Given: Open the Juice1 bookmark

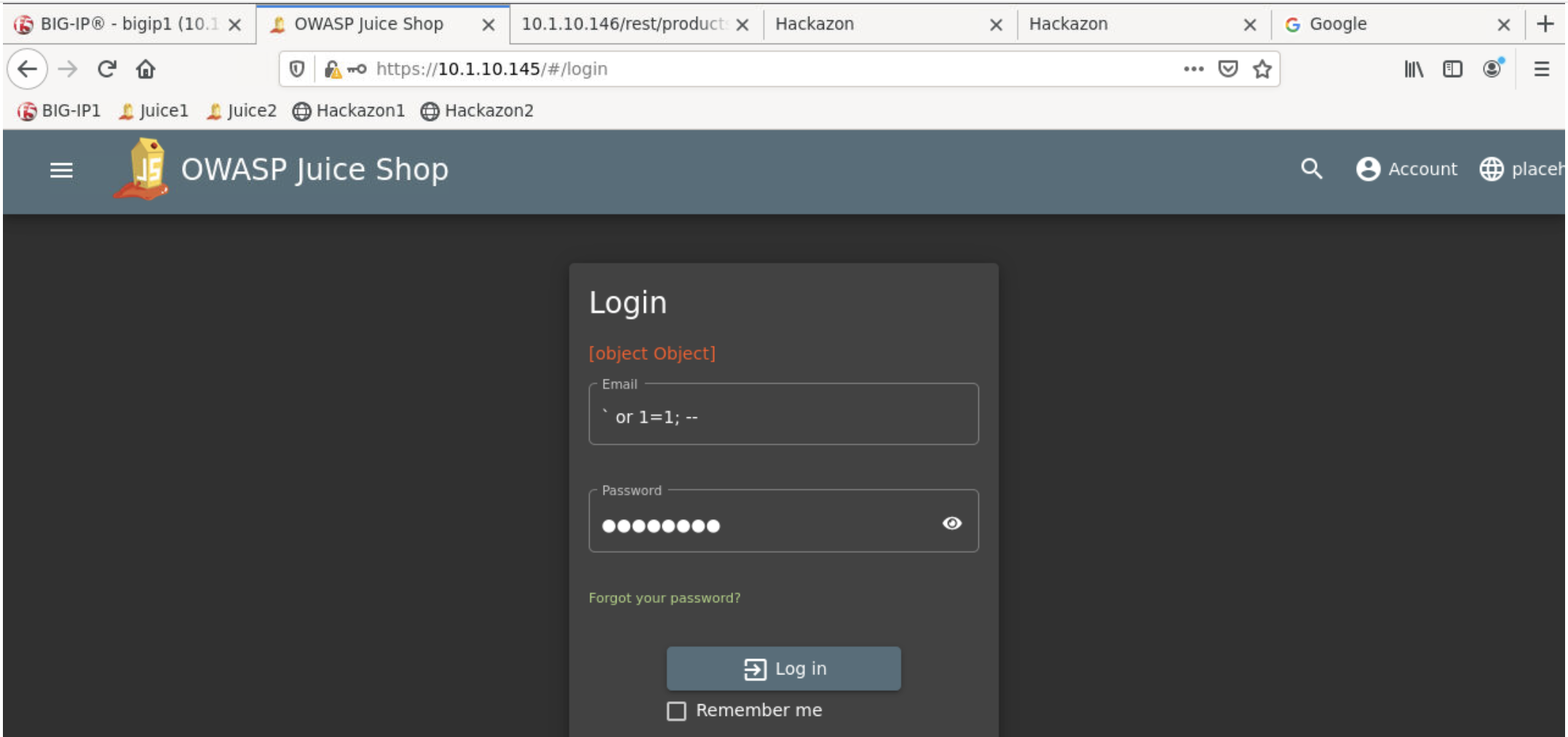Looking at the screenshot, I should pos(154,111).
